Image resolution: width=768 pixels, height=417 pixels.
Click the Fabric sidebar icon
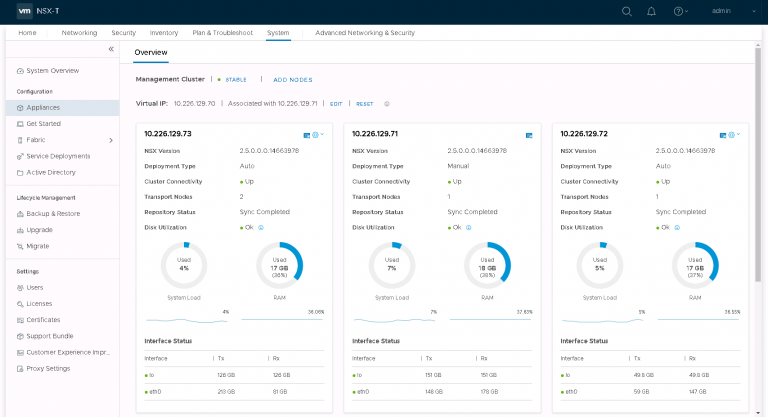coord(20,140)
